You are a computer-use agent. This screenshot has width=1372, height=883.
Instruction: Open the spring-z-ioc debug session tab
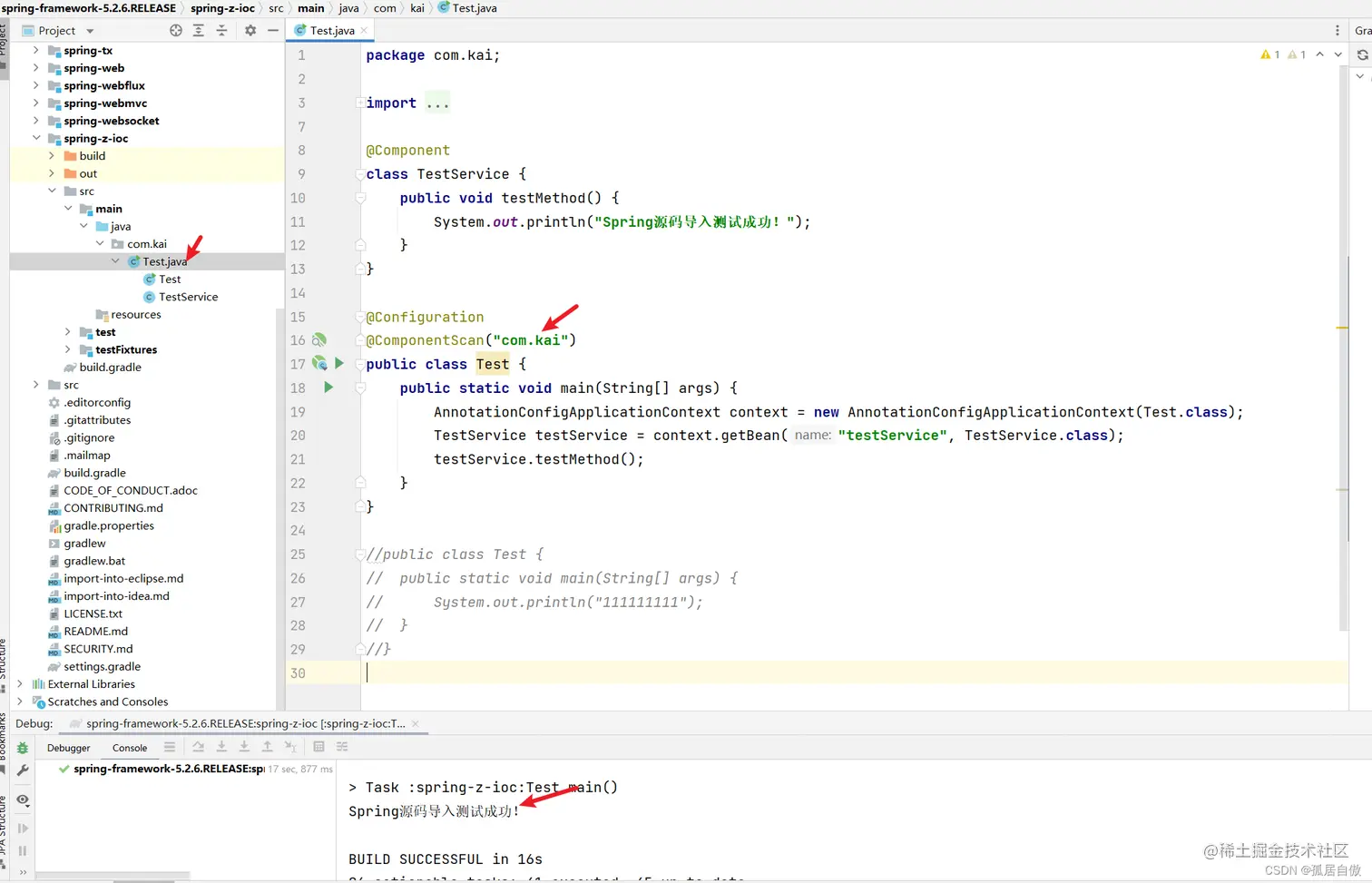point(245,723)
